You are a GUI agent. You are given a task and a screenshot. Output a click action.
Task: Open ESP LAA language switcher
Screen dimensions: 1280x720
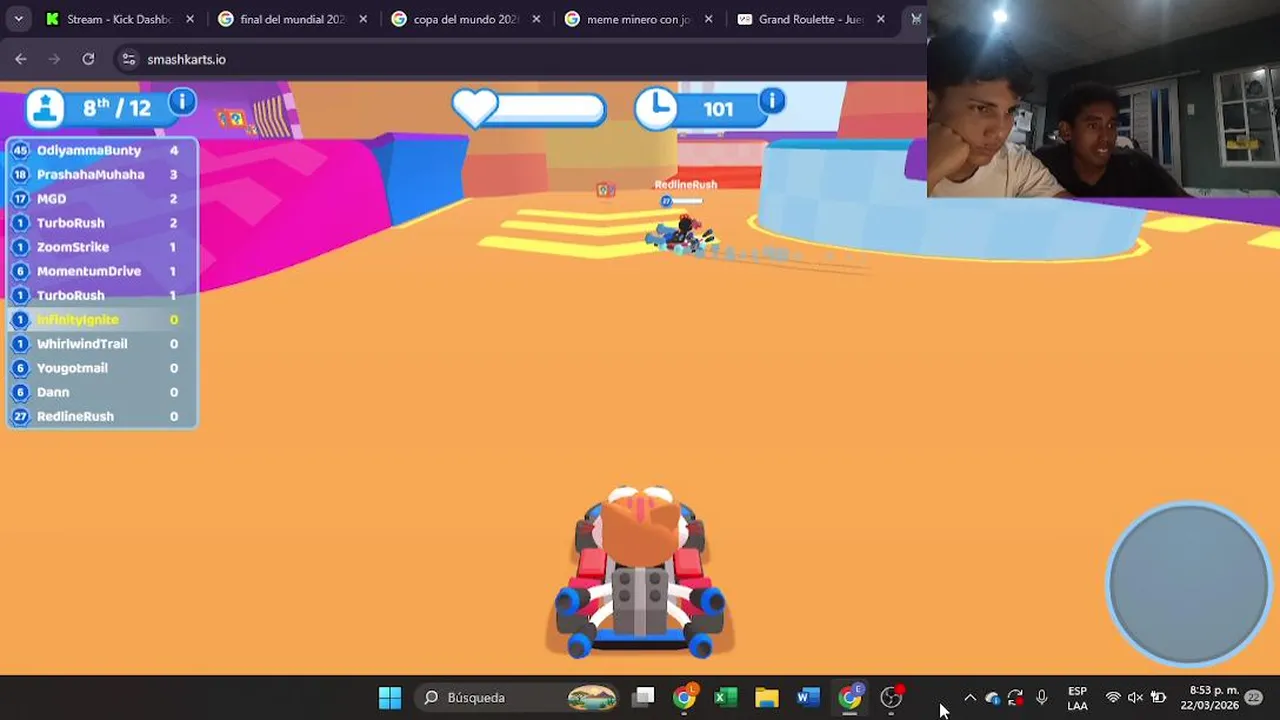click(x=1077, y=698)
